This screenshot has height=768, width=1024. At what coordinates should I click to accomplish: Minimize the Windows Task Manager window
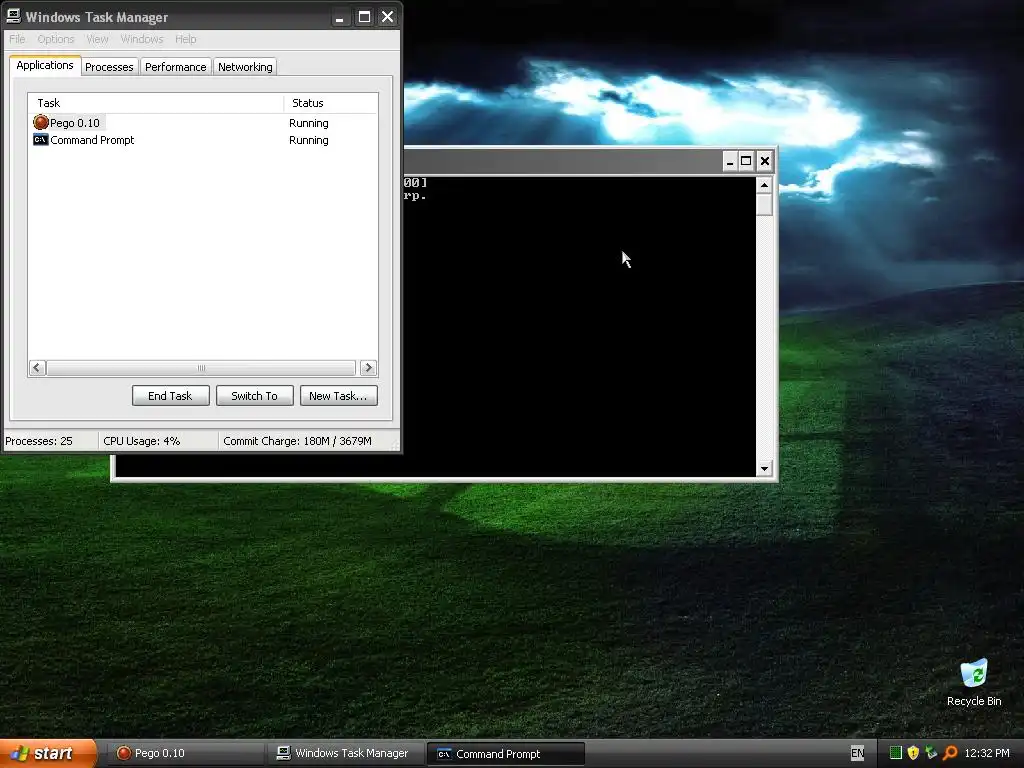click(x=339, y=17)
